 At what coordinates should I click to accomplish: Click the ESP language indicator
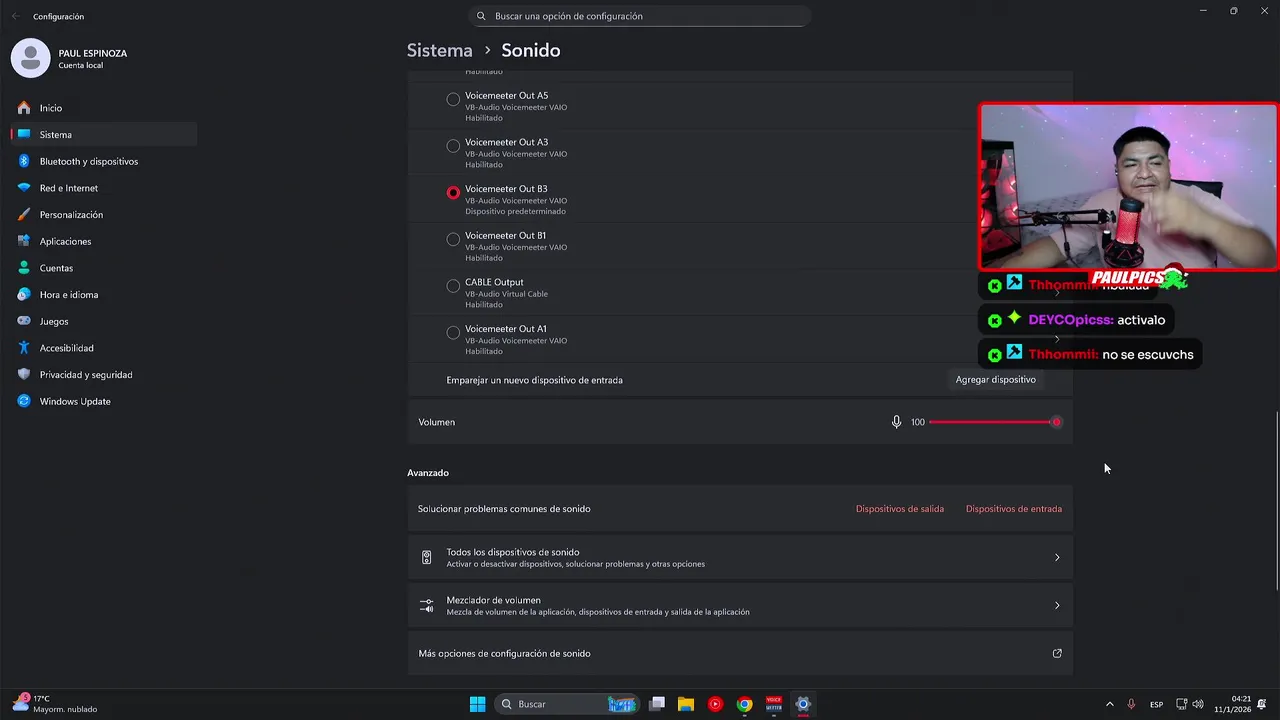[x=1156, y=704]
